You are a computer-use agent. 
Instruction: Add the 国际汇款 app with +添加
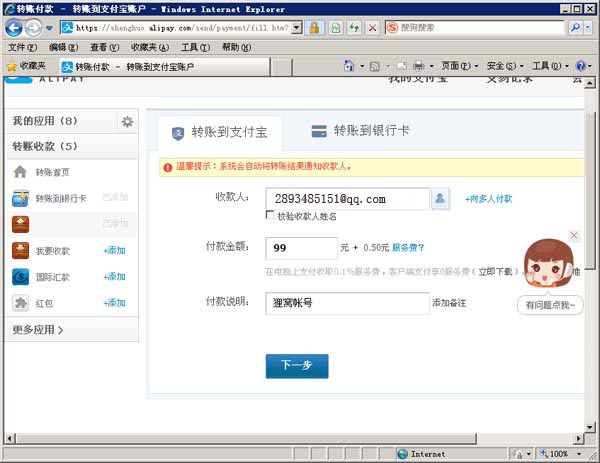pos(114,277)
